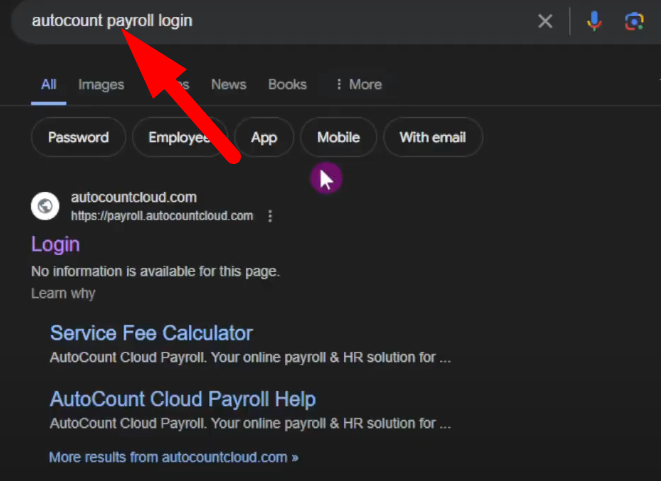The width and height of the screenshot is (661, 481).
Task: Clear the search query with the X icon
Action: (x=545, y=21)
